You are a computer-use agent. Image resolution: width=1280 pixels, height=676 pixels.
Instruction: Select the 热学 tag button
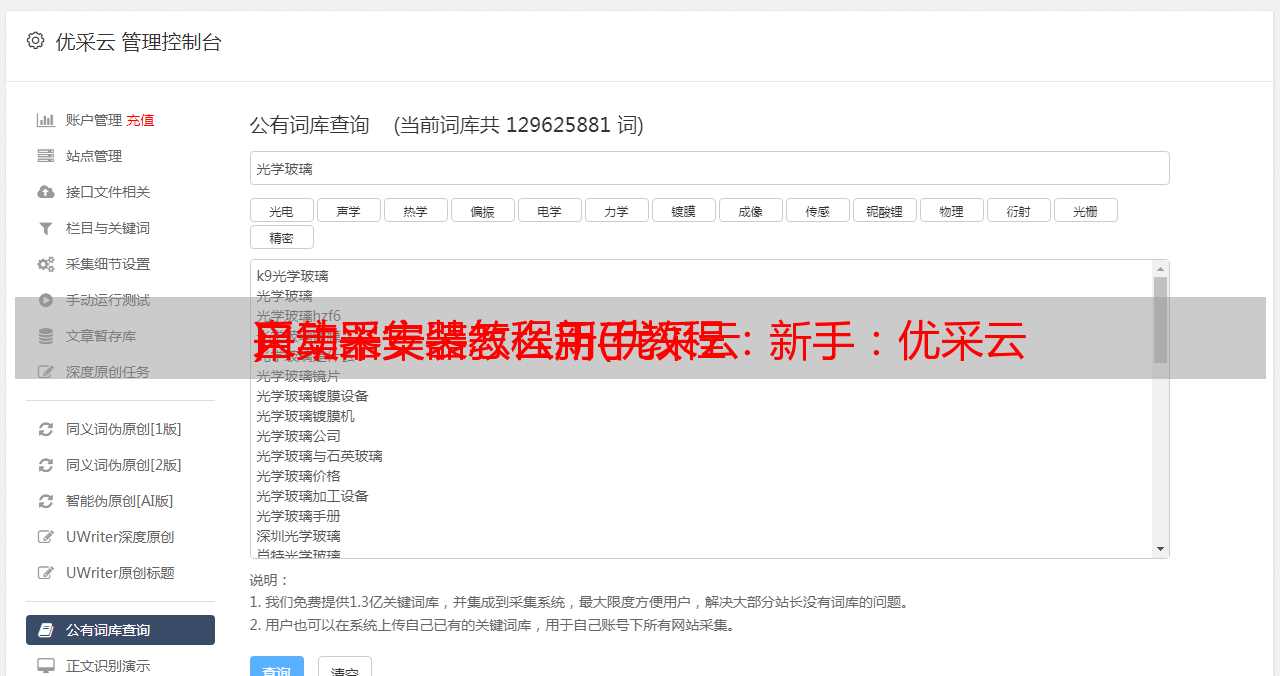point(415,210)
